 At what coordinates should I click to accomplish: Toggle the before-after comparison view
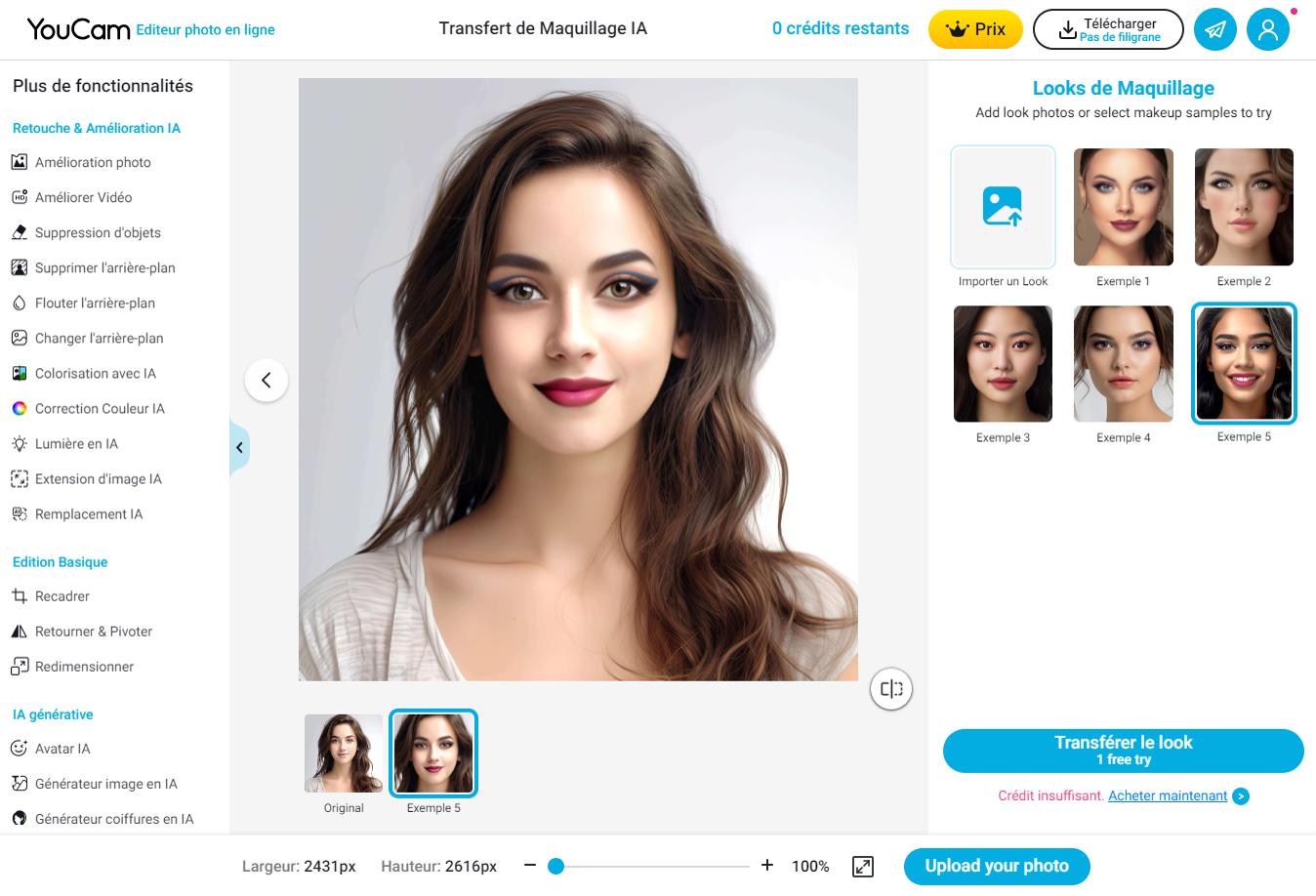click(890, 688)
